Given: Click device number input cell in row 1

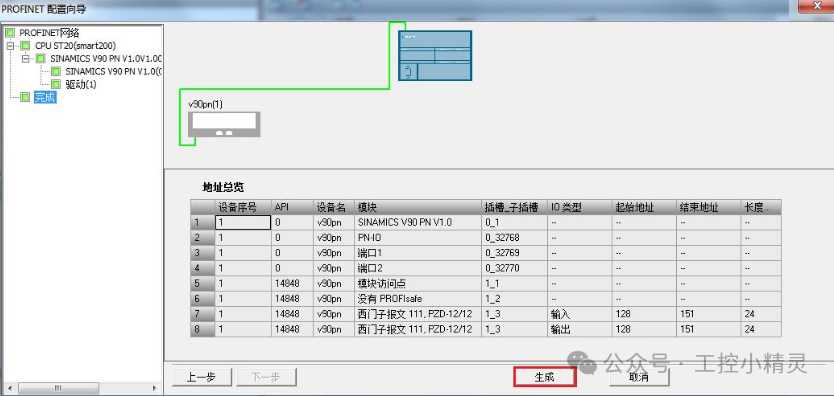Looking at the screenshot, I should (243, 222).
